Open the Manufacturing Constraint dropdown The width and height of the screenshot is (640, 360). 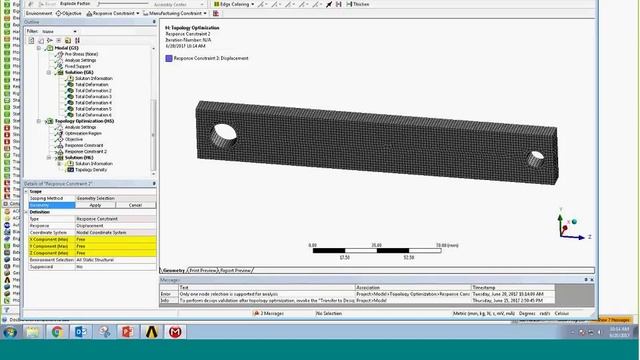click(x=175, y=13)
